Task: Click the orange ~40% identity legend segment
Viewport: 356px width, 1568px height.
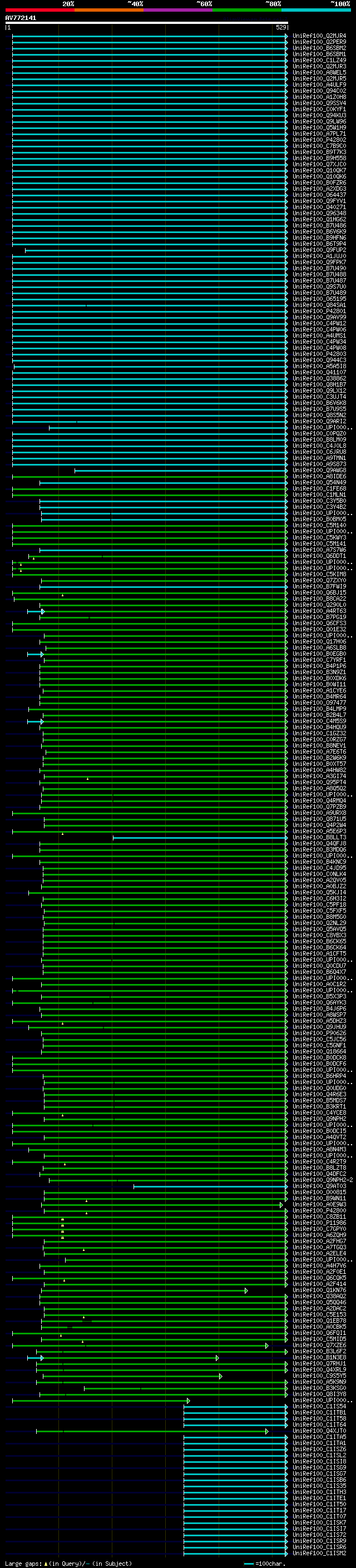Action: pyautogui.click(x=110, y=10)
